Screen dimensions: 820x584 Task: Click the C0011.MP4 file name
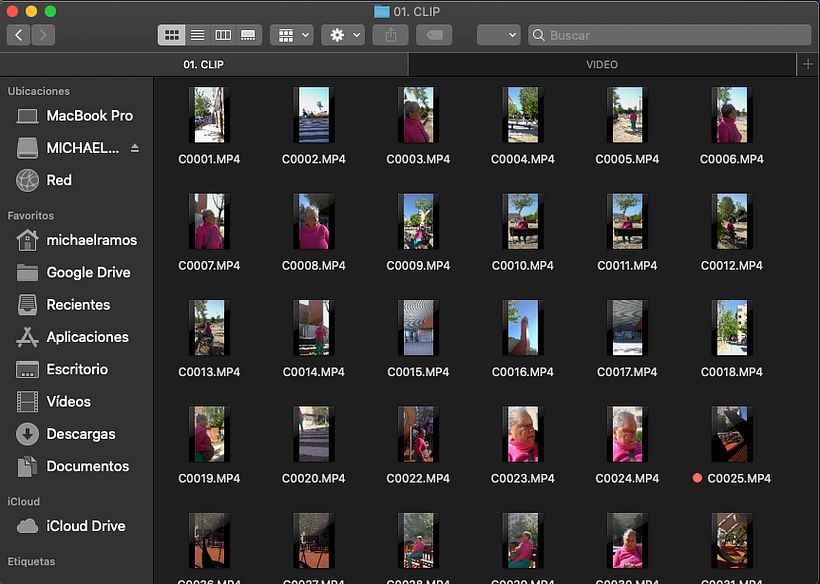click(627, 266)
